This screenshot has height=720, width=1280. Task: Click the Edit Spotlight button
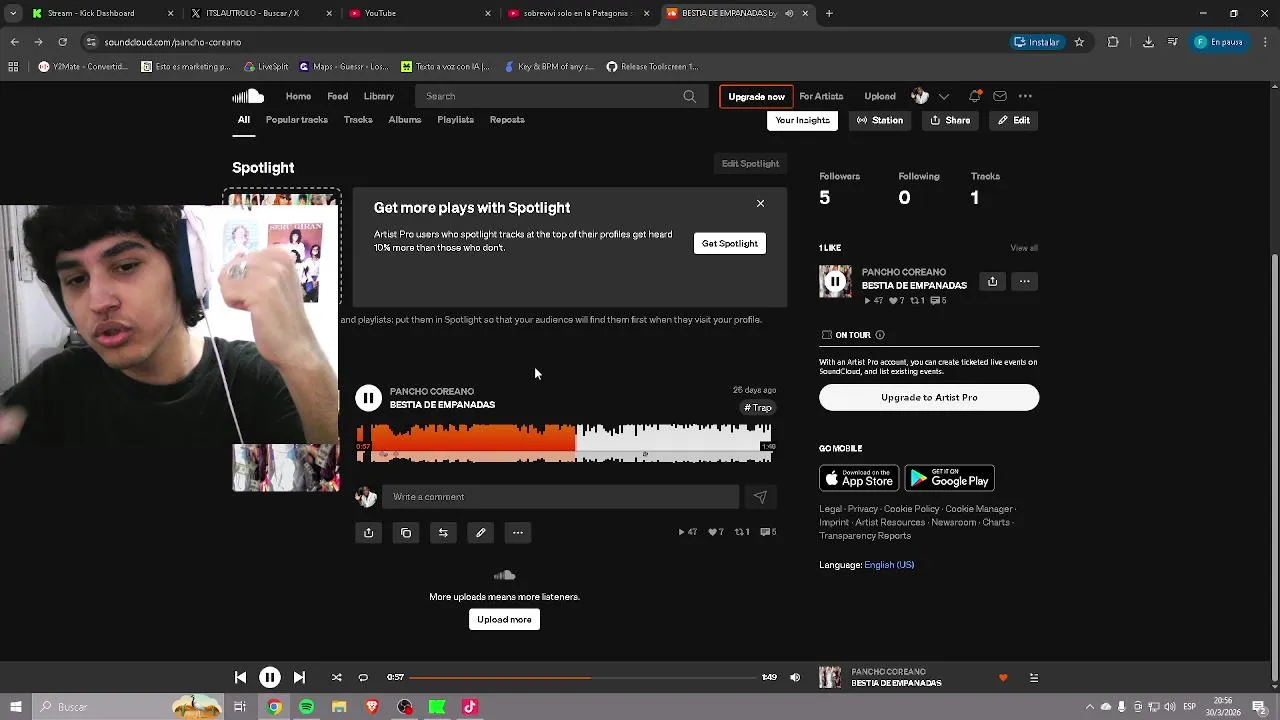(750, 164)
